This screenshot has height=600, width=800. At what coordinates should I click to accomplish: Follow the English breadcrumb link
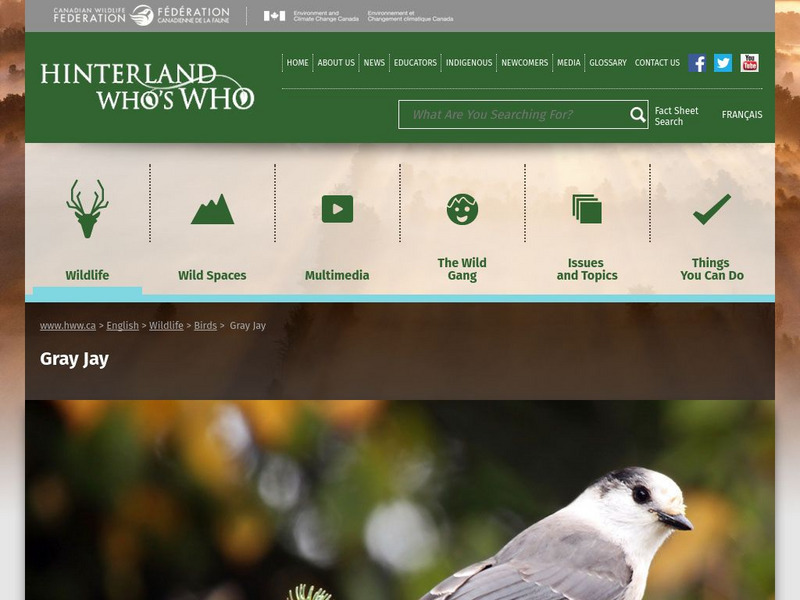(x=122, y=326)
